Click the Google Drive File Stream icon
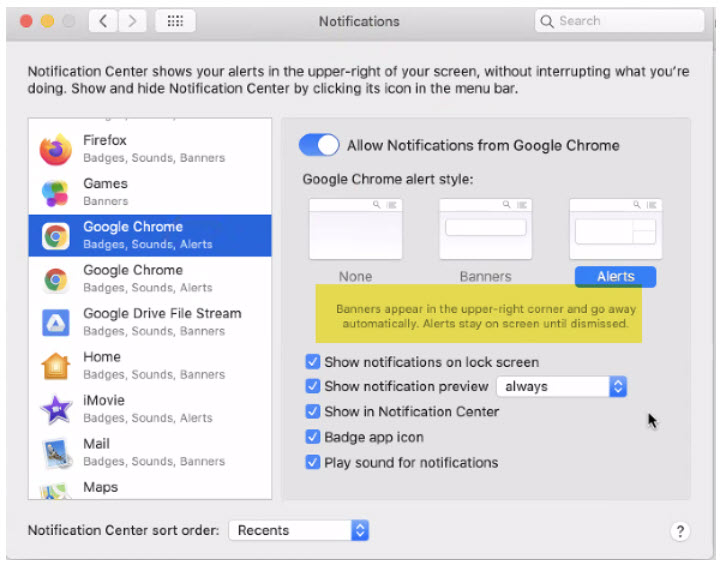720x572 pixels. point(55,322)
